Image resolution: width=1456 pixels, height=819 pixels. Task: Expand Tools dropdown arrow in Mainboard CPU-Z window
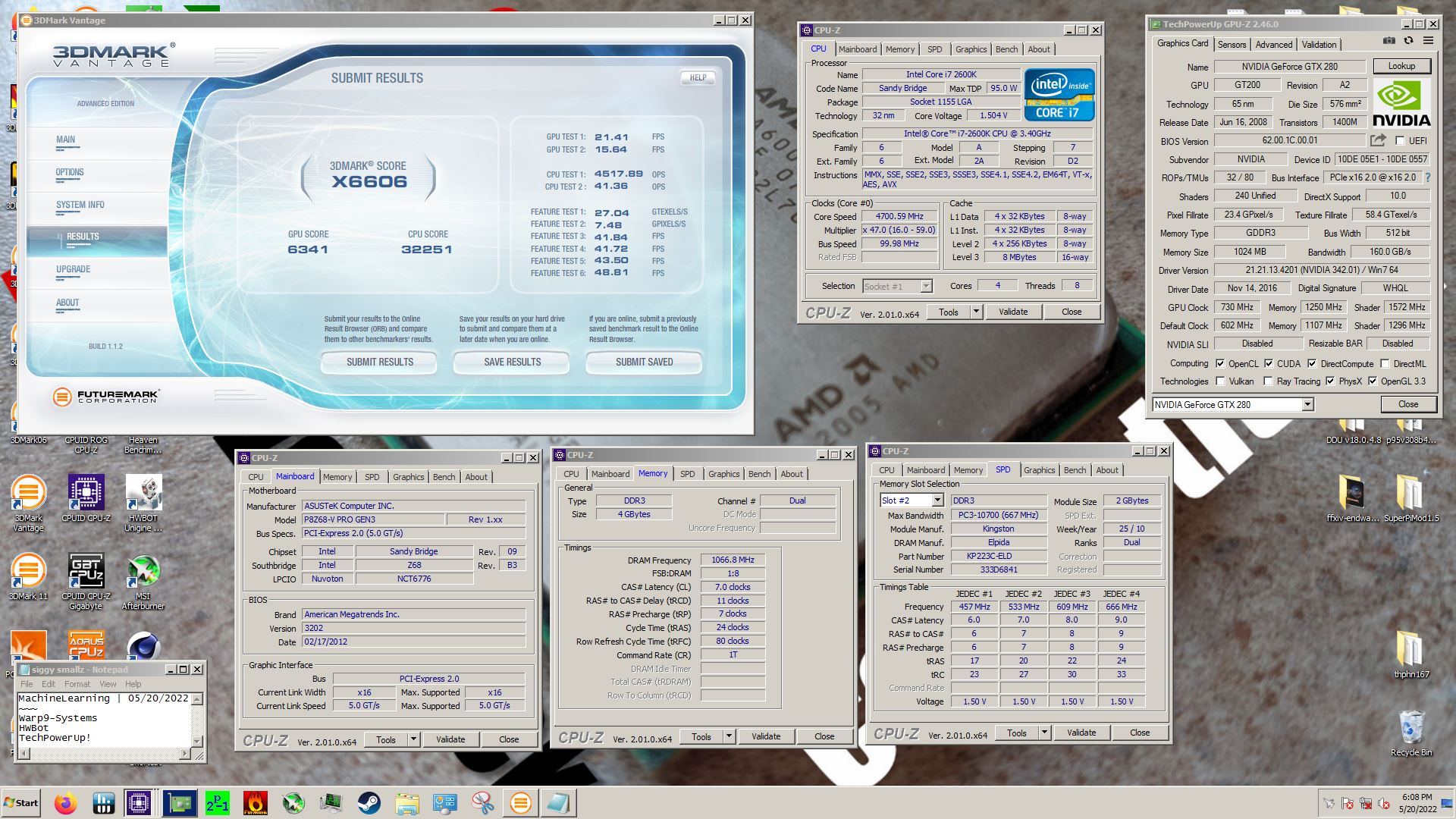(x=413, y=739)
